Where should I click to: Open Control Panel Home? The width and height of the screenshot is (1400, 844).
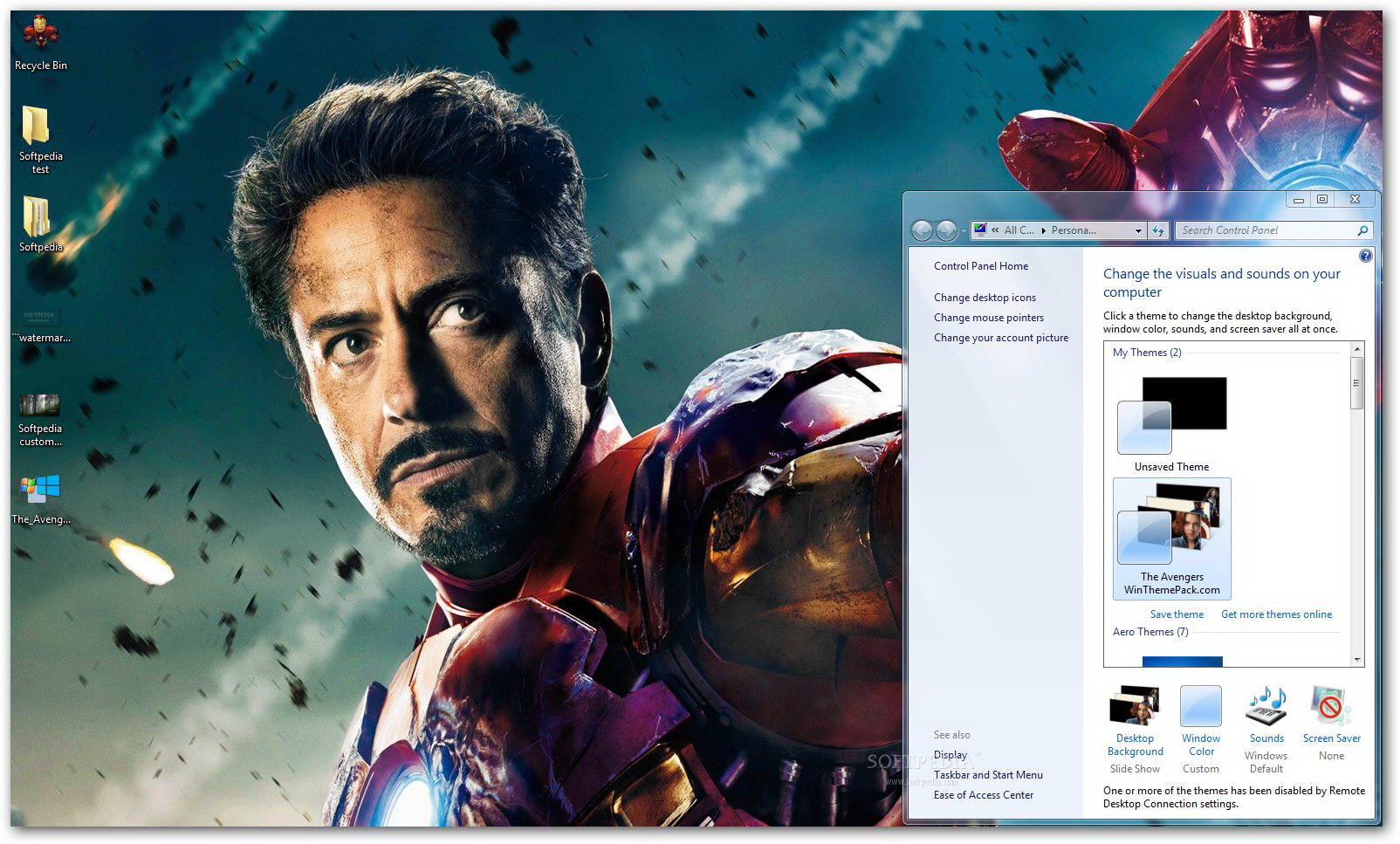click(981, 266)
